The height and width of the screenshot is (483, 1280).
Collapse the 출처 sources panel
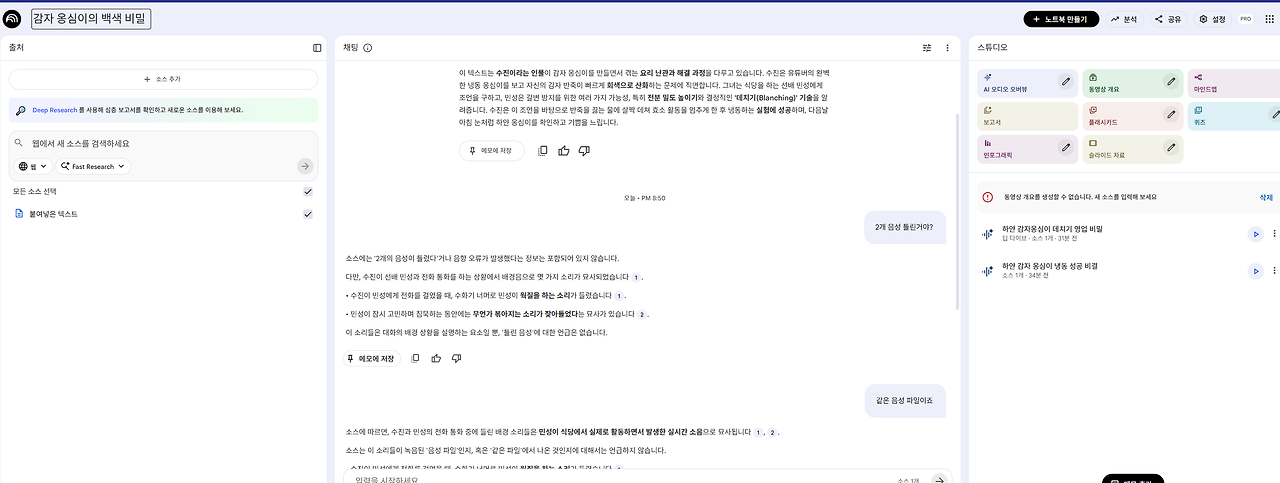click(x=317, y=47)
